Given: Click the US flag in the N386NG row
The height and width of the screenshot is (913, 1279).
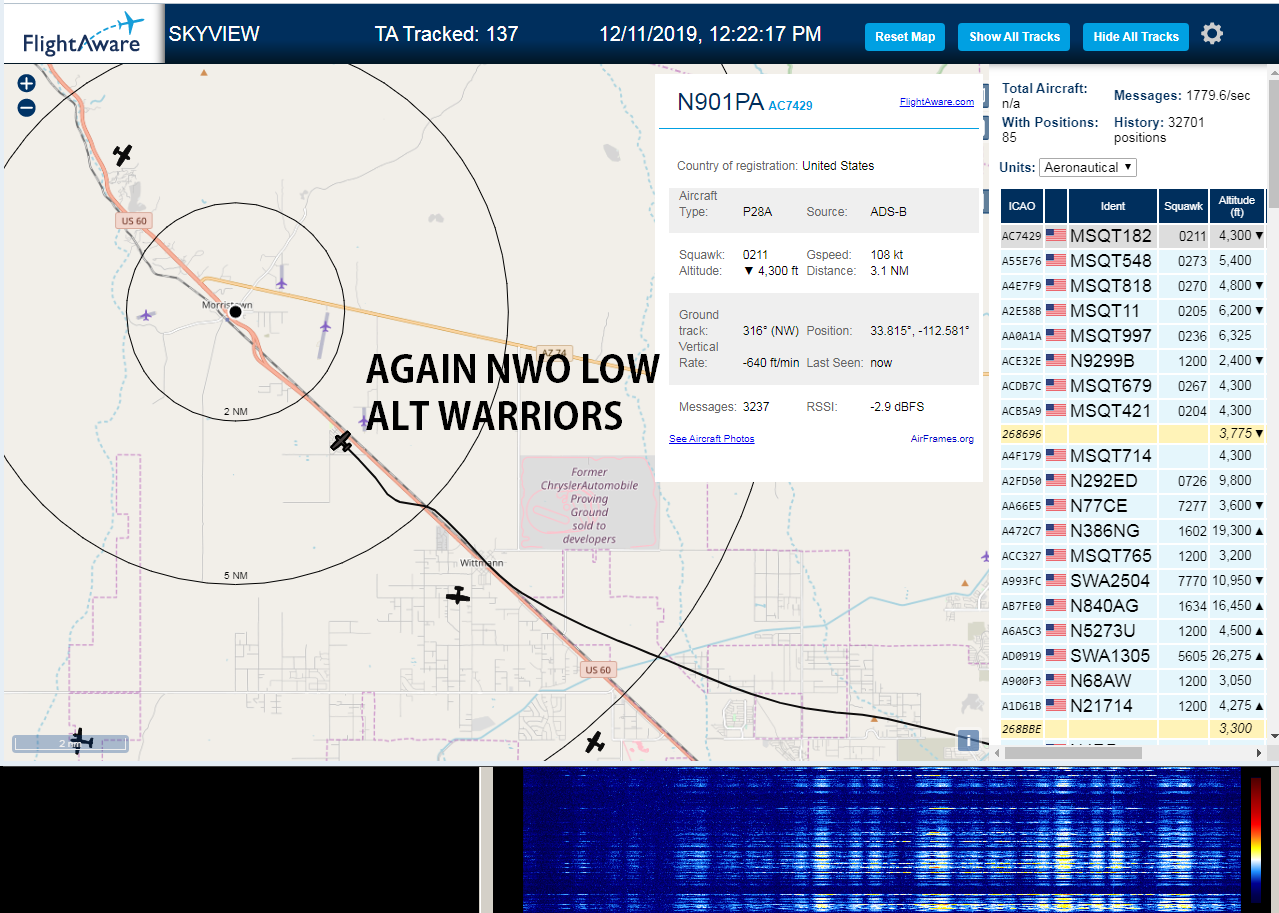Looking at the screenshot, I should pyautogui.click(x=1056, y=531).
